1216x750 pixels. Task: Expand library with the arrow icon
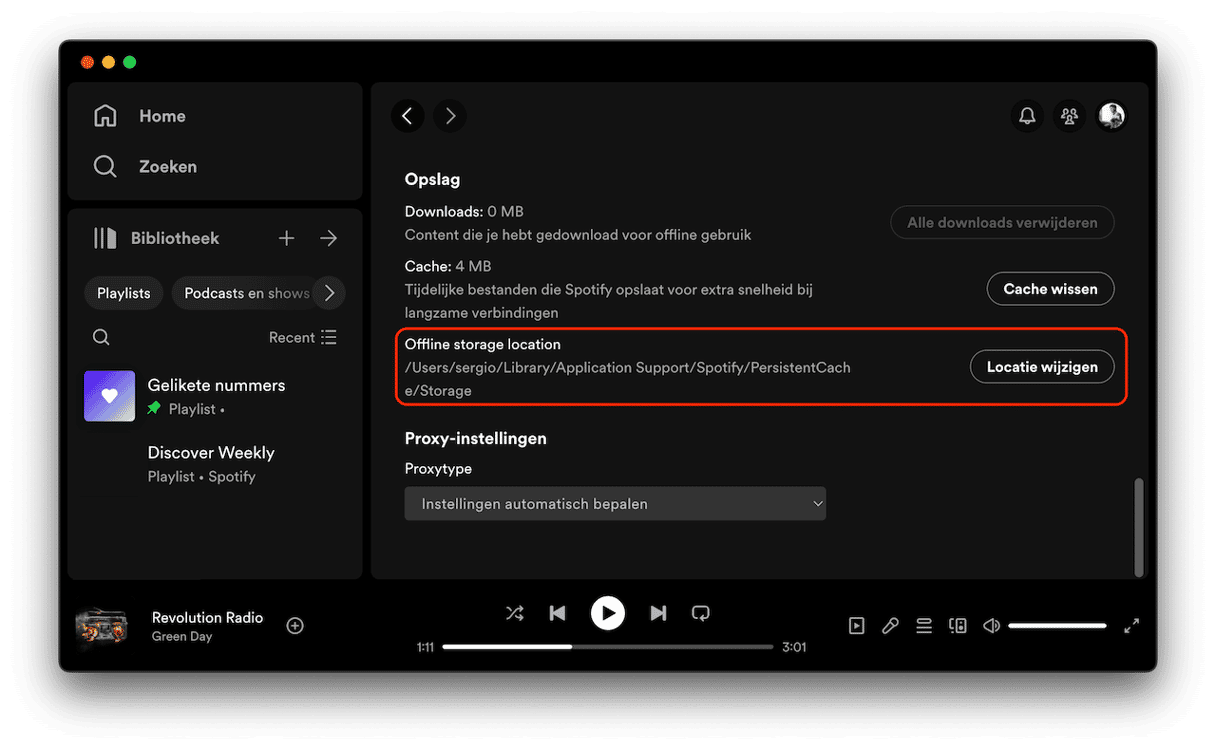tap(328, 238)
